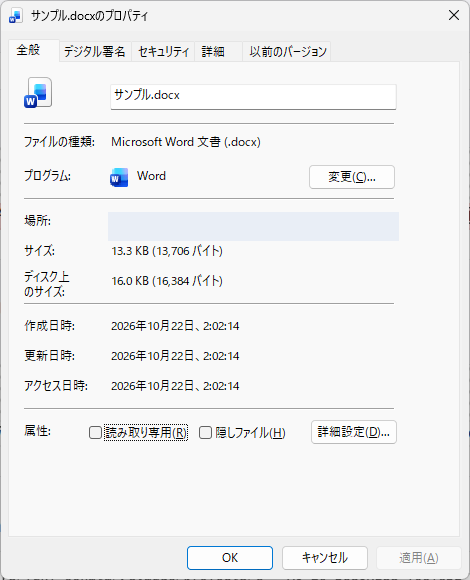This screenshot has height=580, width=470.
Task: Click the highlighted 場所 path field
Action: [x=253, y=226]
